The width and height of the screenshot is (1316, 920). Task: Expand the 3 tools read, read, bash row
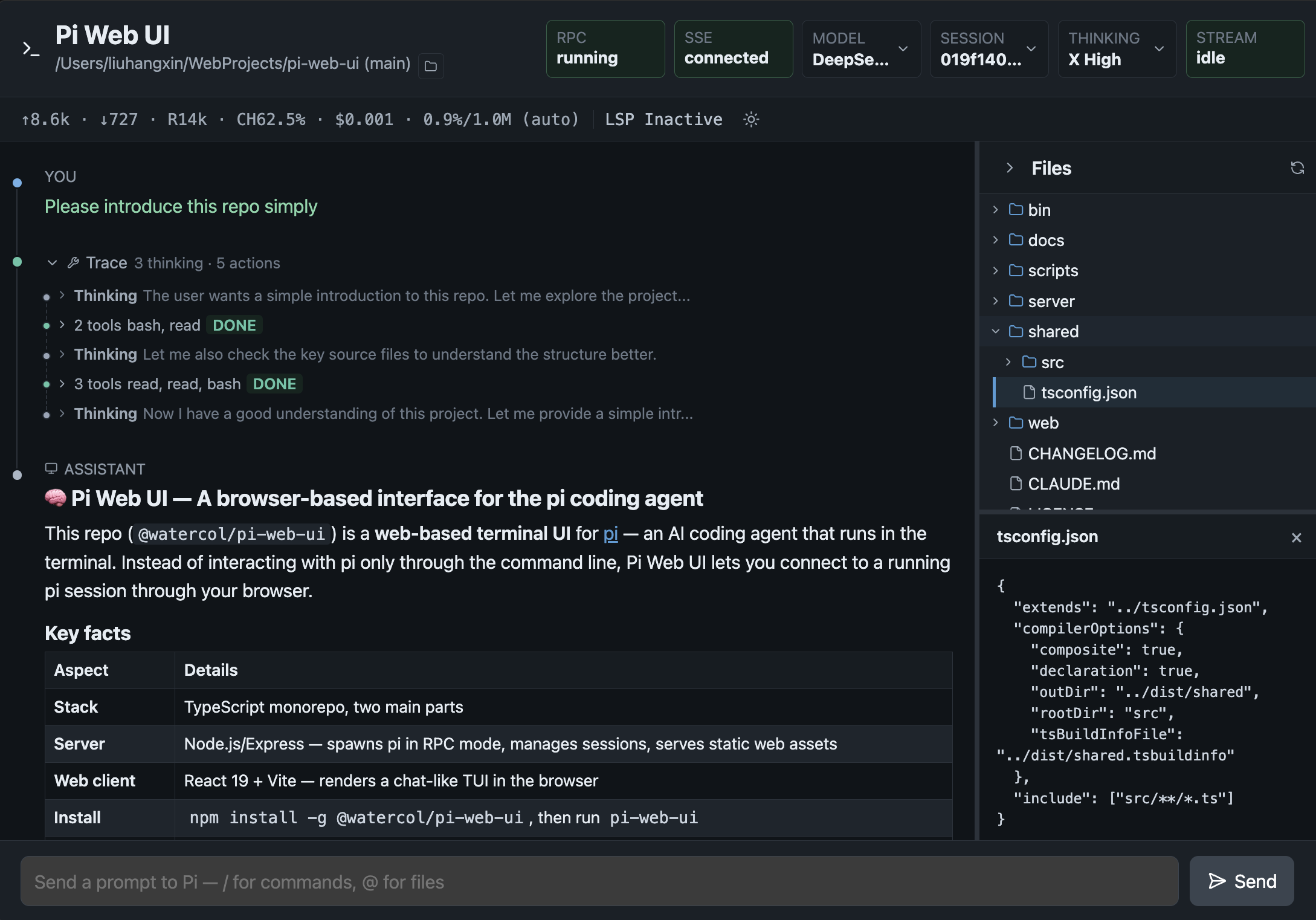(x=62, y=384)
